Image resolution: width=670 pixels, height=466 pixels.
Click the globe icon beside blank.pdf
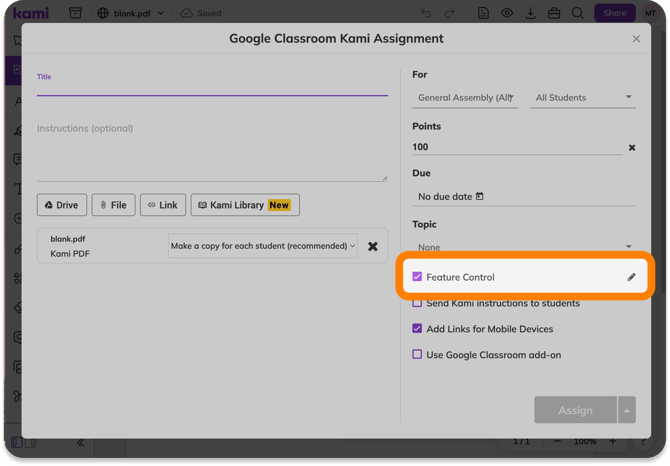coord(103,13)
